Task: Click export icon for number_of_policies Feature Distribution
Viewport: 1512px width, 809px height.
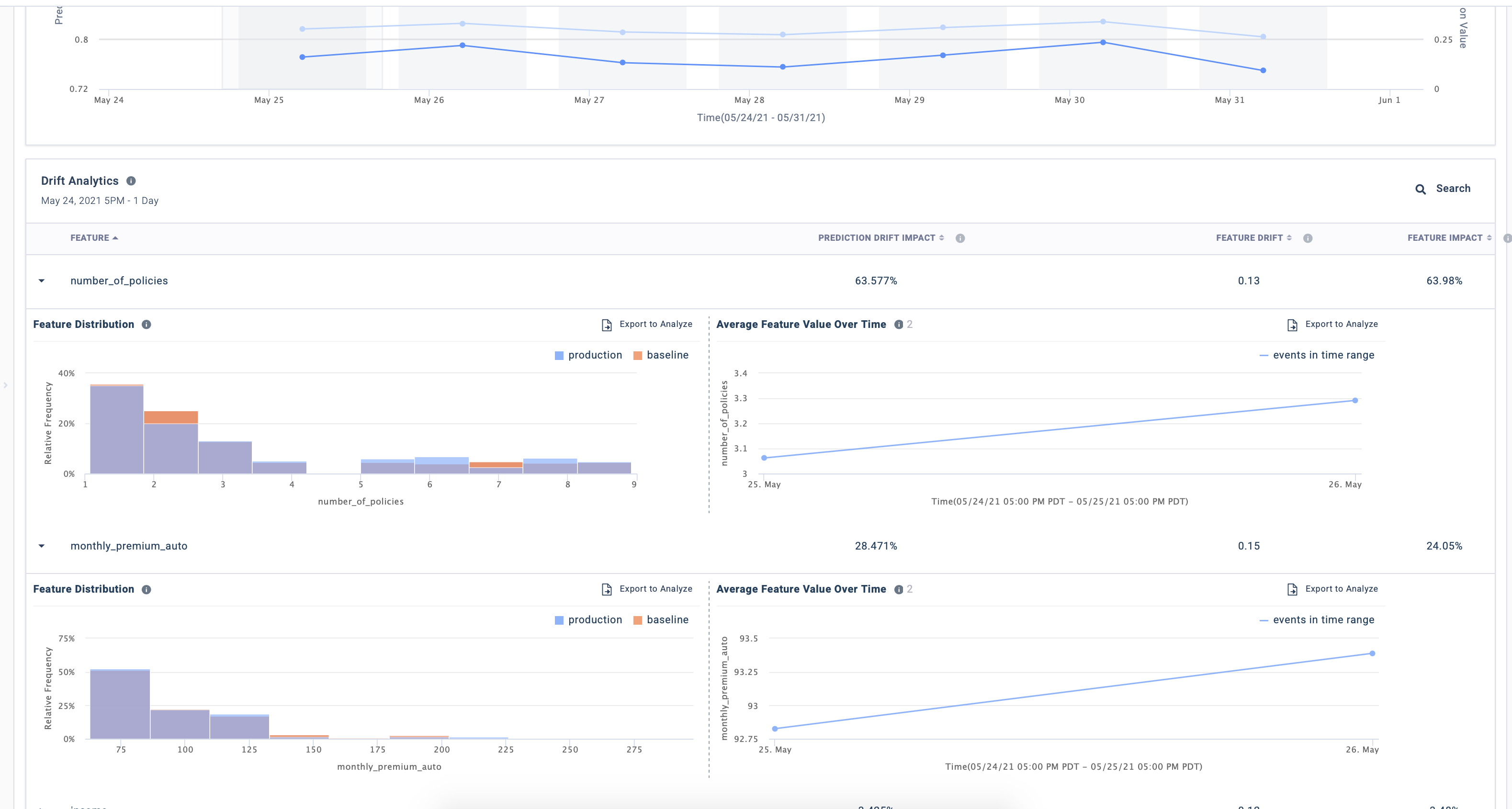Action: [x=606, y=325]
